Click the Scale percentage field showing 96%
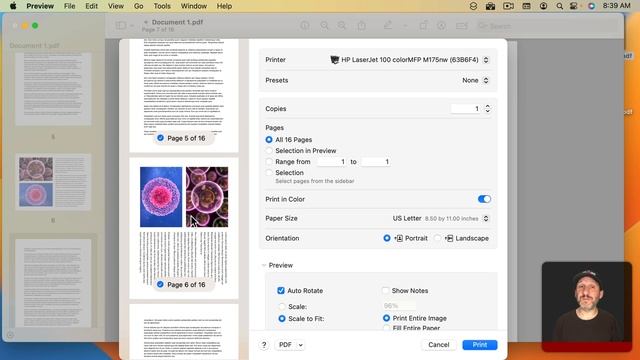 tap(399, 306)
